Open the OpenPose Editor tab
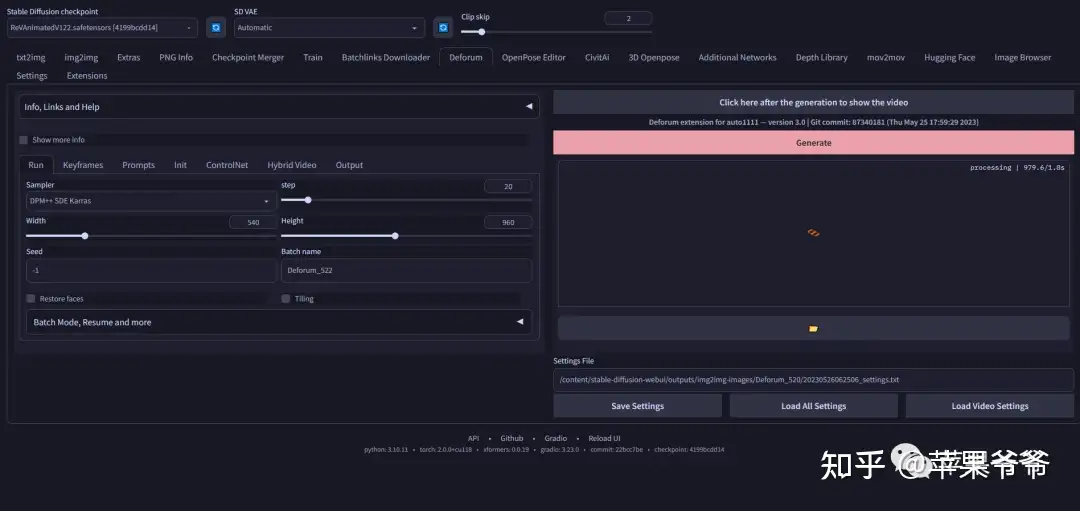This screenshot has width=1080, height=511. [534, 58]
